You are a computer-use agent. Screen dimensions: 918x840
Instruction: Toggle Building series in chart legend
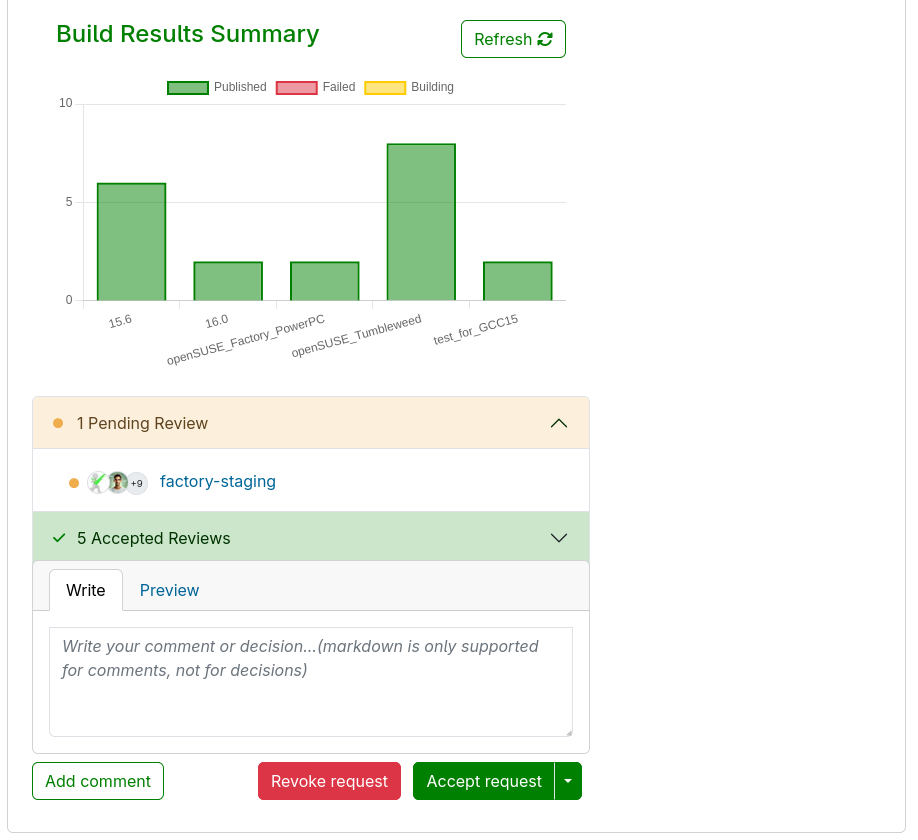tap(409, 87)
